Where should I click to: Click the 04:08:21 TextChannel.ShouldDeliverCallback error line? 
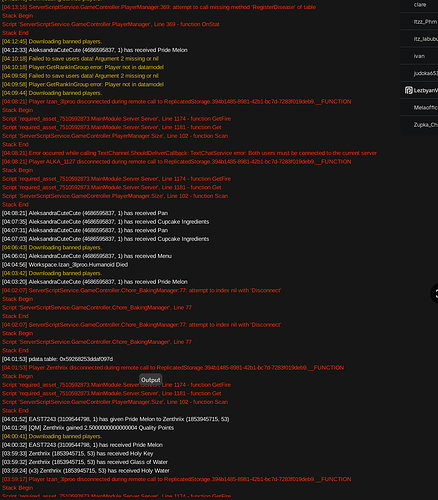189,153
